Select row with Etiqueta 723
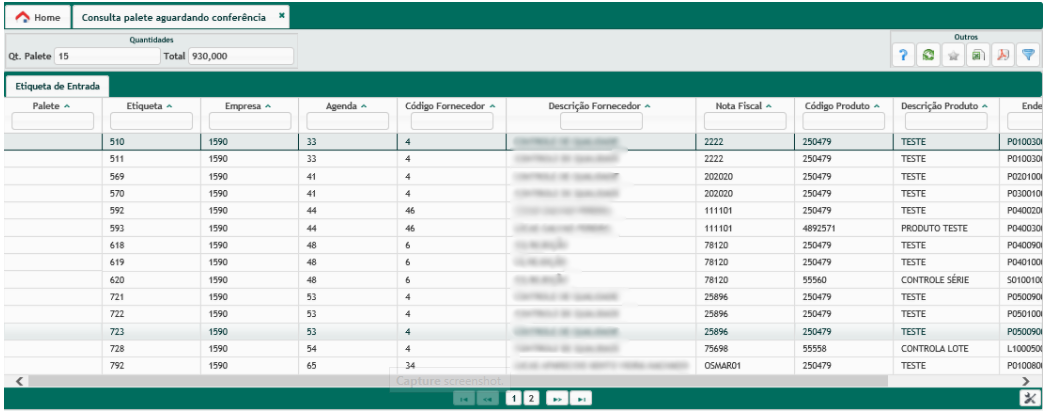This screenshot has height=411, width=1046. point(523,332)
